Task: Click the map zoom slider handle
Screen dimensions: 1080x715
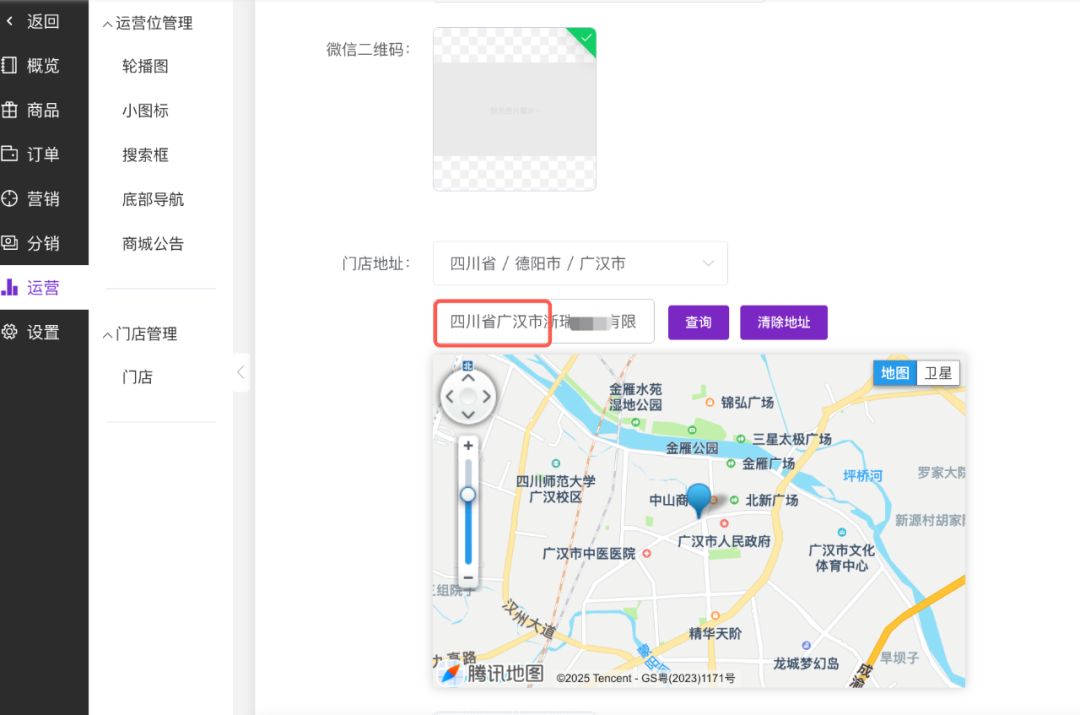Action: 468,495
